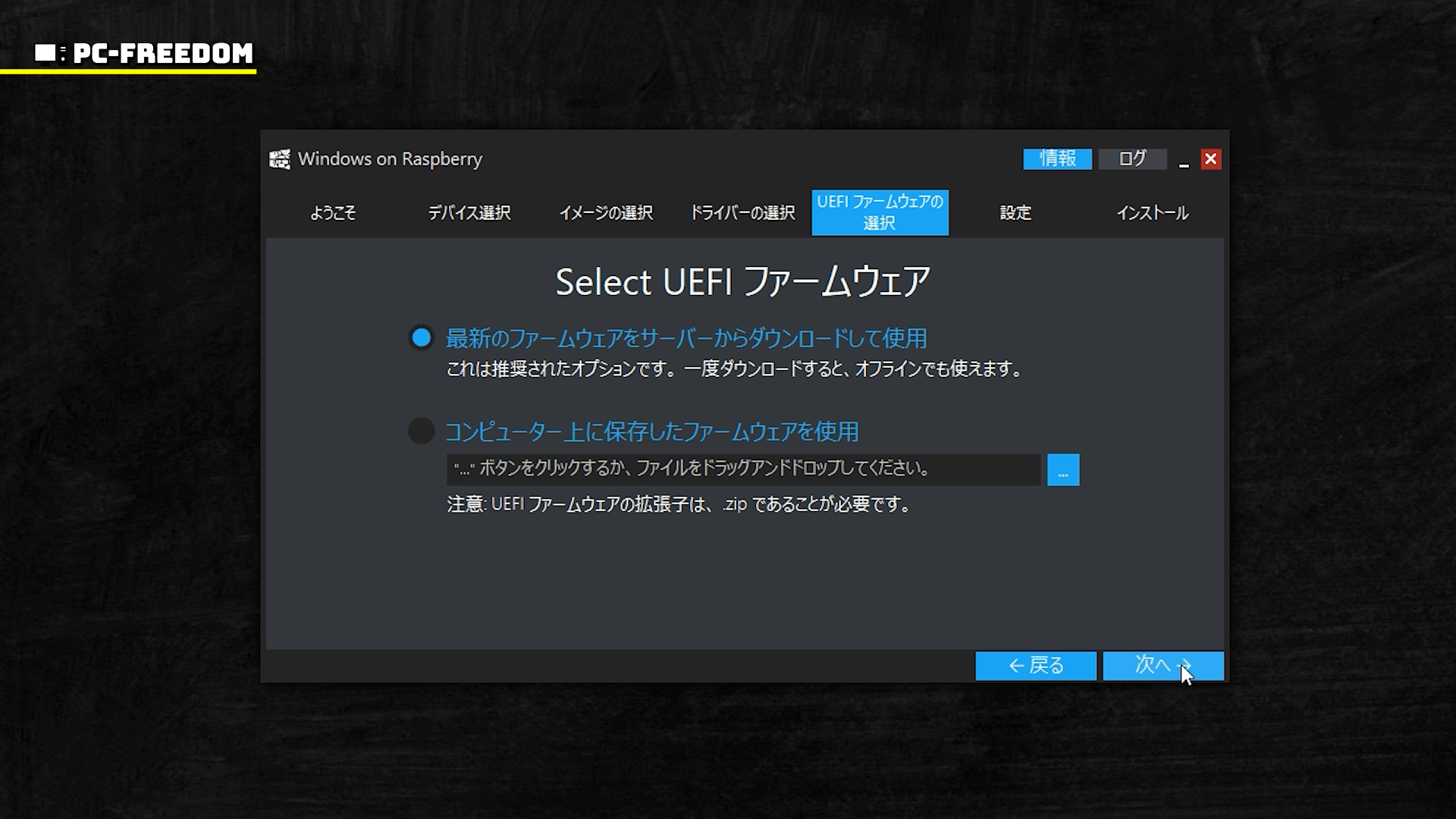Switch to 設定 tab
Screen dimensions: 1456x819
(x=1015, y=213)
